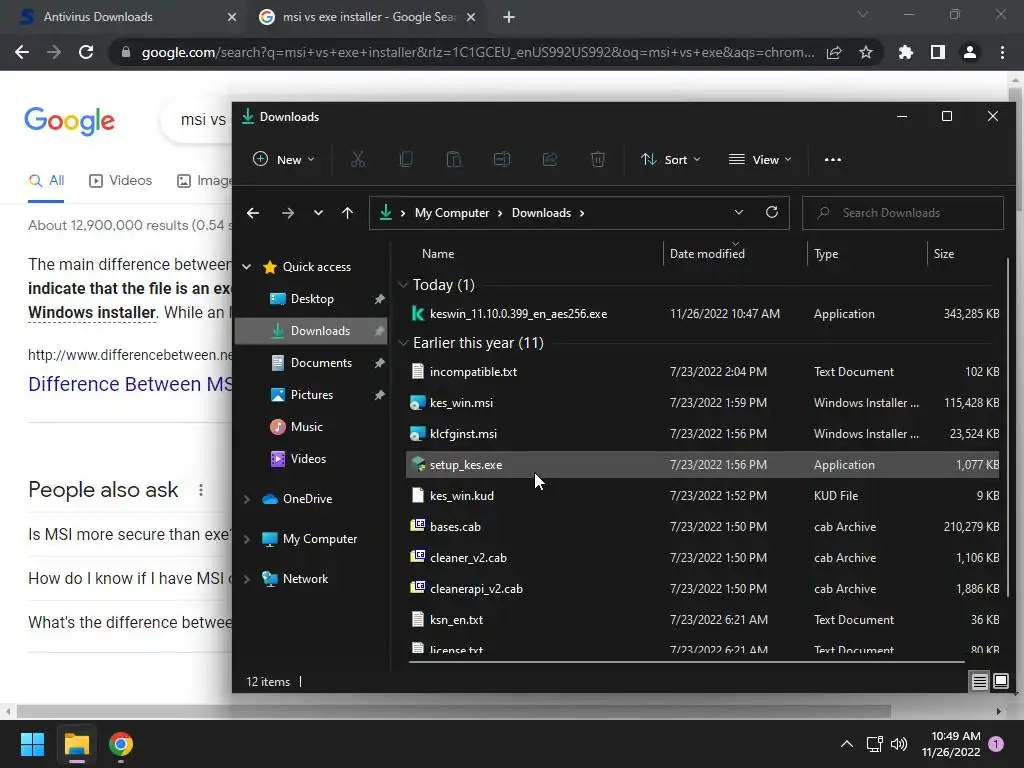Screen dimensions: 1024x768
Task: Click the Search Downloads field
Action: pyautogui.click(x=903, y=213)
